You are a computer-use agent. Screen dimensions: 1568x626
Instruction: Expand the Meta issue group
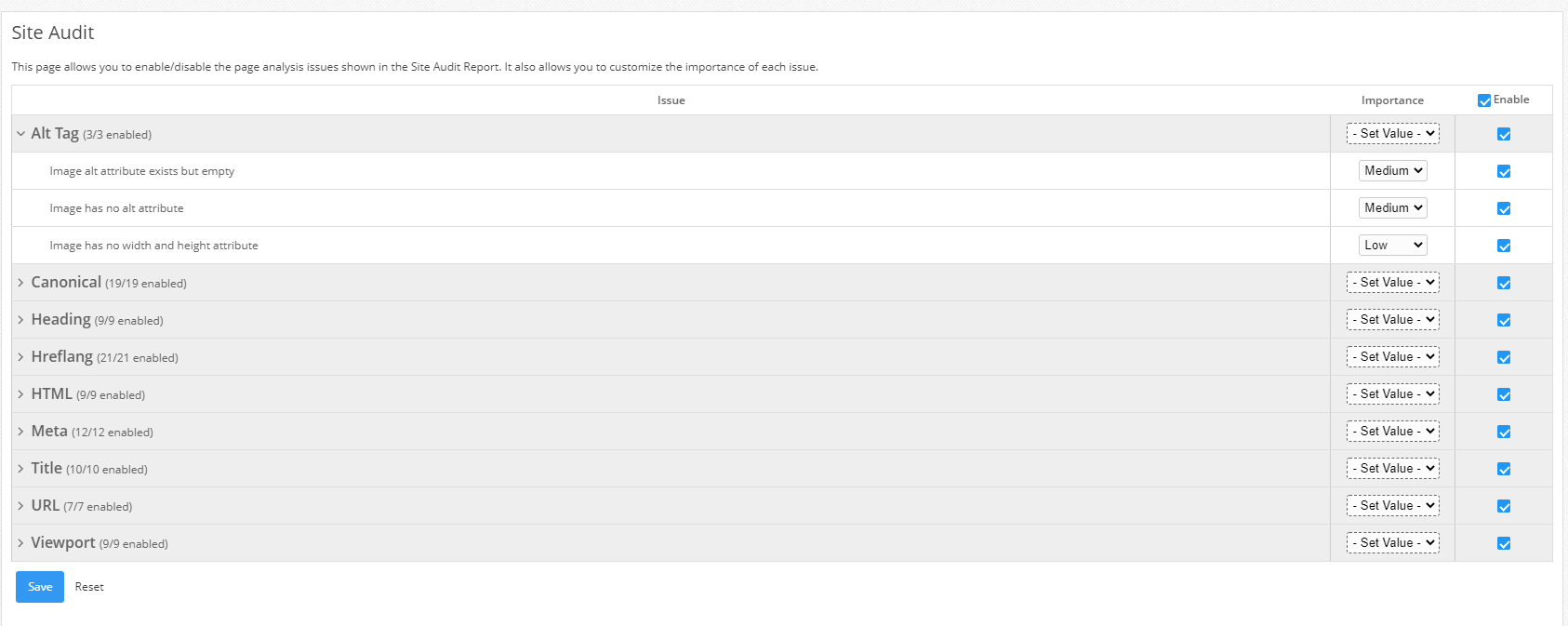[x=20, y=432]
